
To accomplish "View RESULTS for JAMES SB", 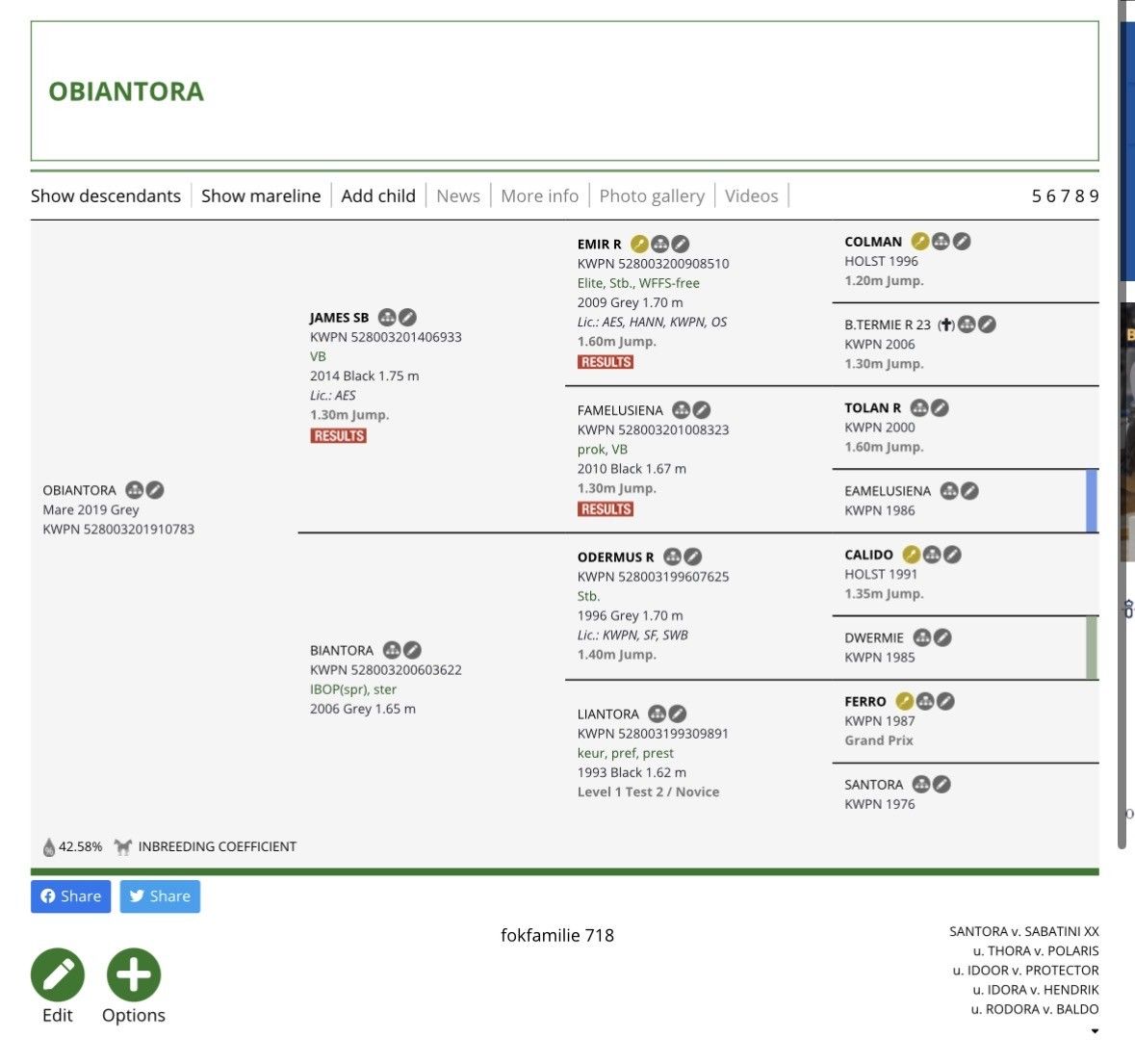I will point(339,436).
